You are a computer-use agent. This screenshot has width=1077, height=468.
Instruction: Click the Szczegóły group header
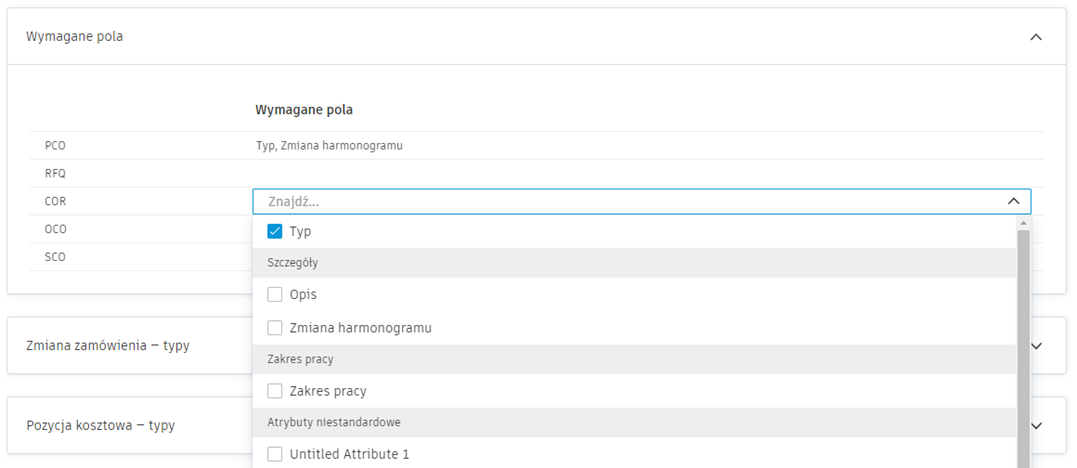pyautogui.click(x=290, y=263)
